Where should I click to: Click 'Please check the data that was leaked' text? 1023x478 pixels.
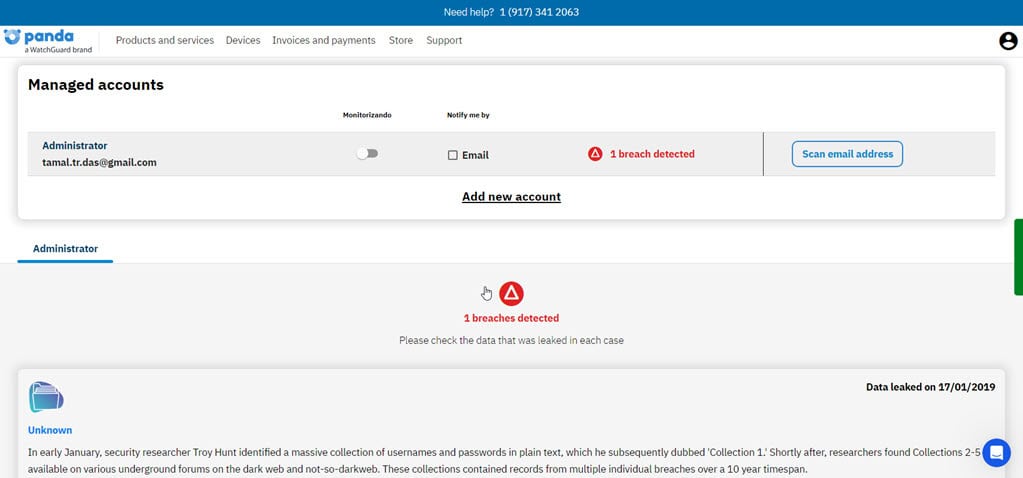tap(512, 340)
